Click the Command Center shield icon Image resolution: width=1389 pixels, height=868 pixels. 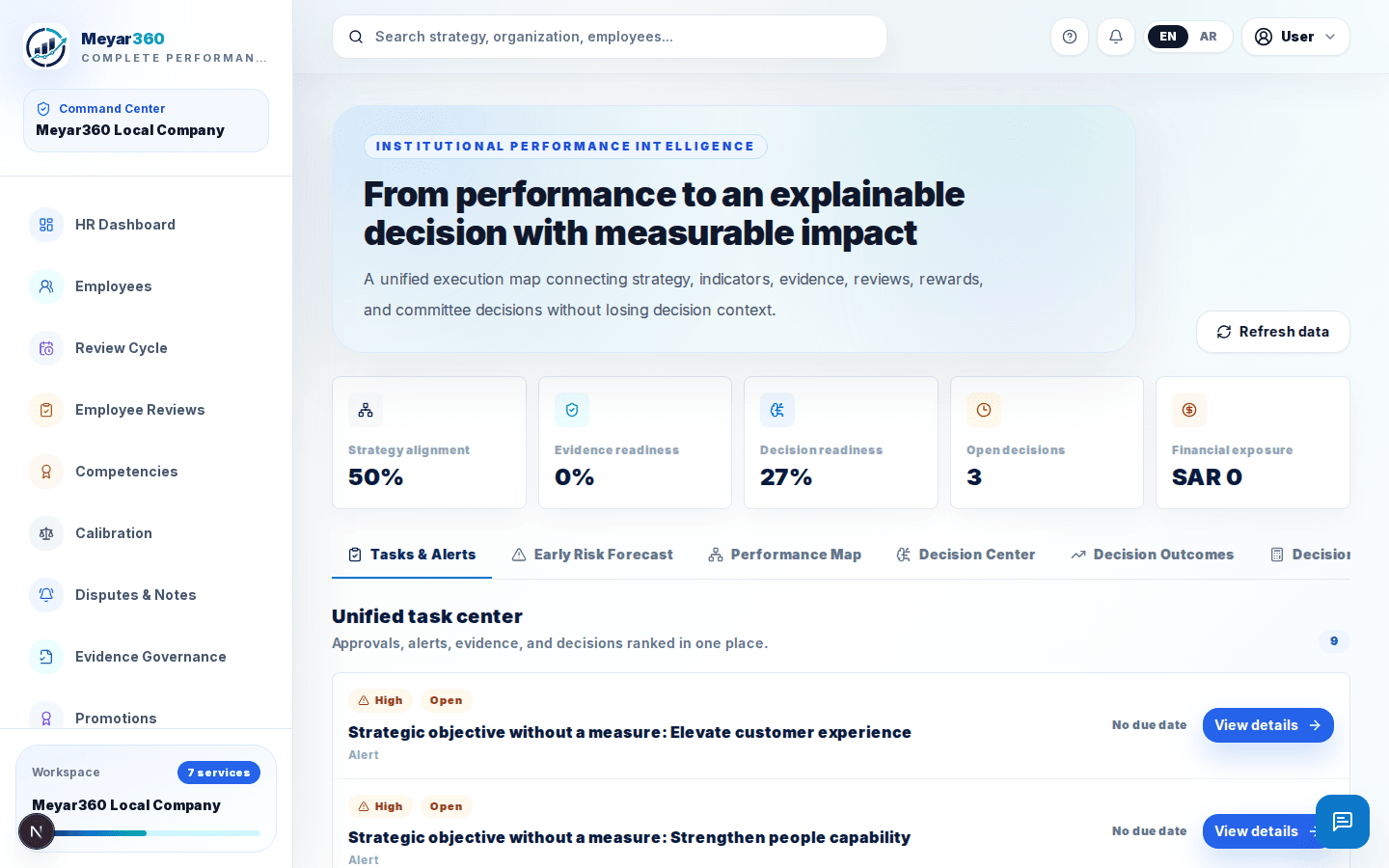43,109
